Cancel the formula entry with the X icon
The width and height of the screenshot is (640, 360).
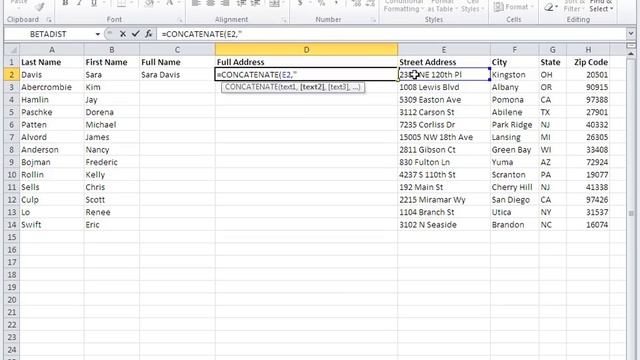pyautogui.click(x=122, y=34)
